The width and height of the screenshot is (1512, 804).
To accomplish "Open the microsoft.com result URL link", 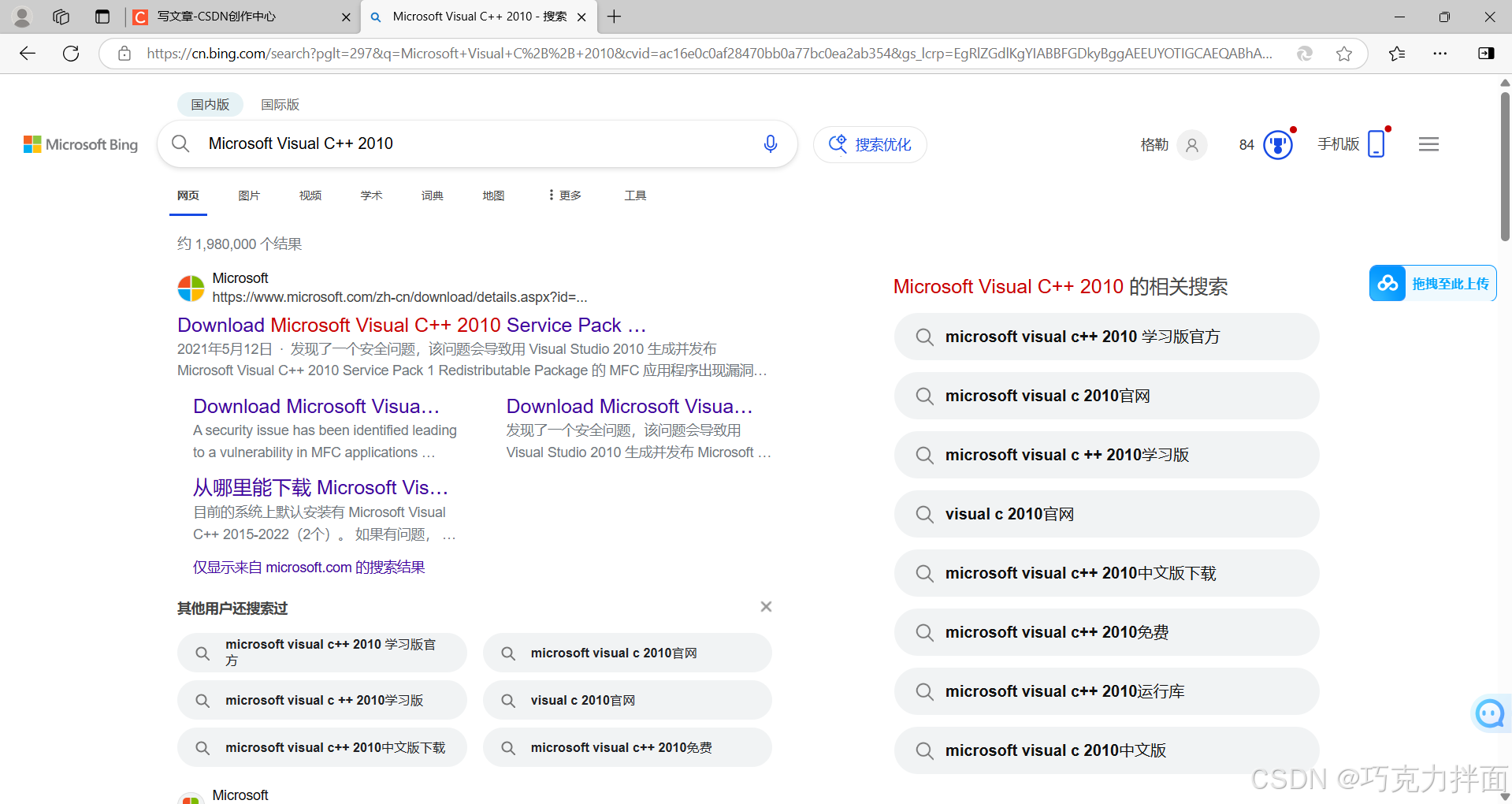I will coord(399,297).
